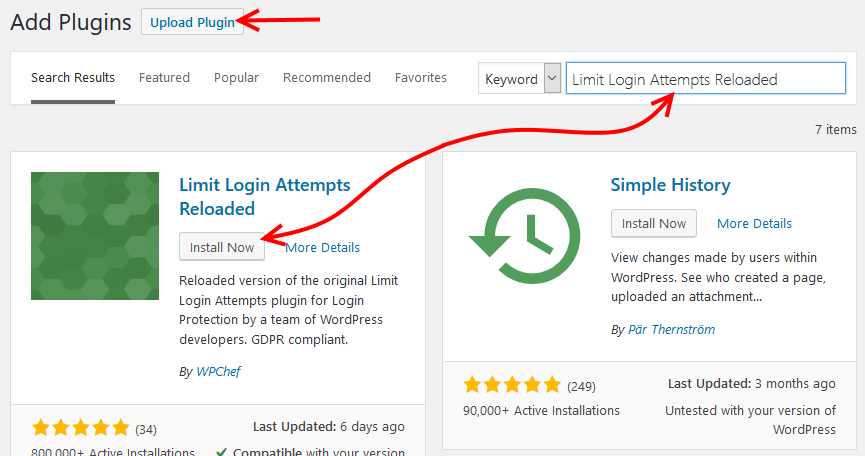
Task: Click the '90,000+ Active Installations' text
Action: click(x=541, y=411)
